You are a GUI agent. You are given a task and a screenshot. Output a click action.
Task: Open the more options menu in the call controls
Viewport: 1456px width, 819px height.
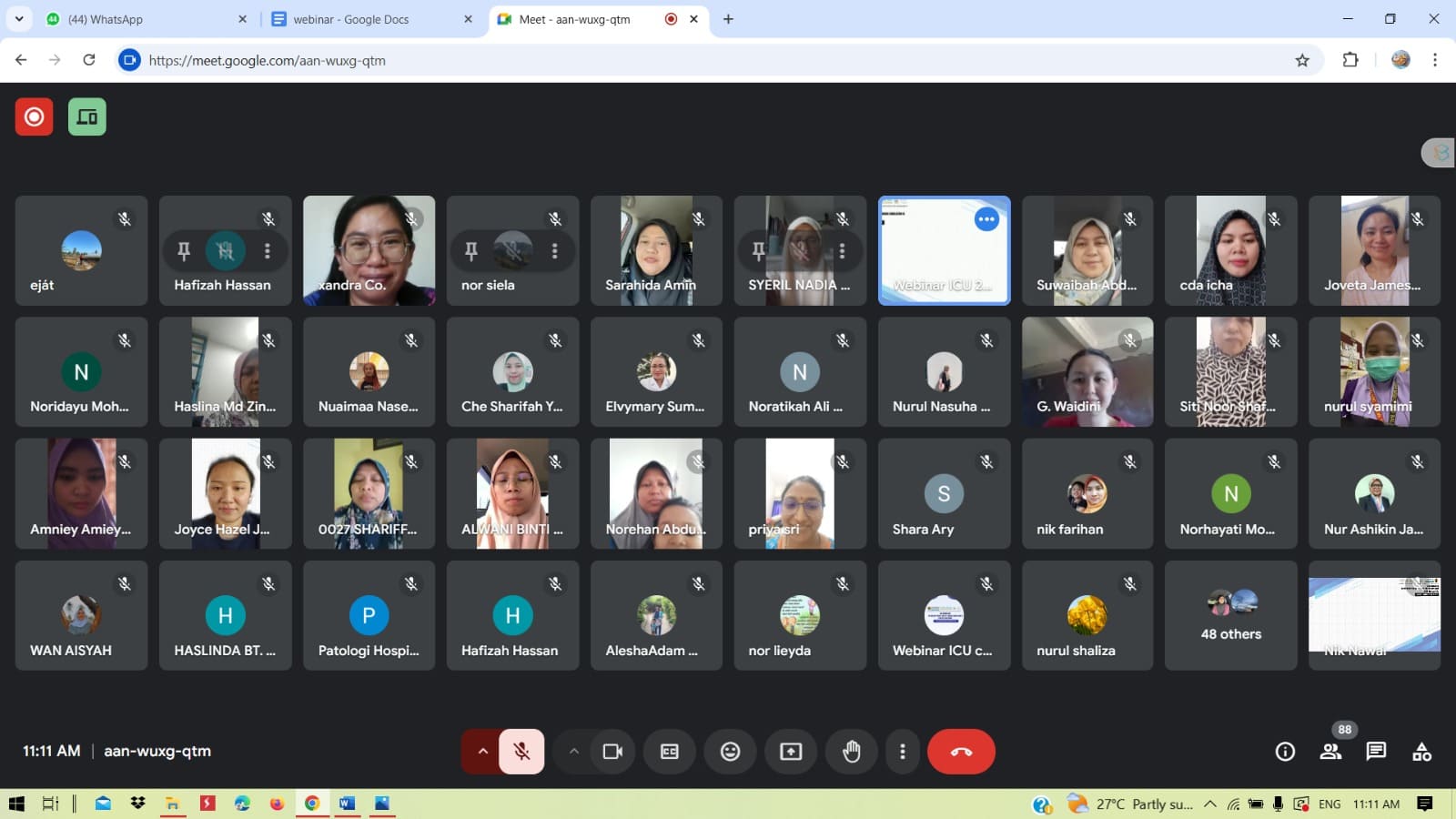902,752
